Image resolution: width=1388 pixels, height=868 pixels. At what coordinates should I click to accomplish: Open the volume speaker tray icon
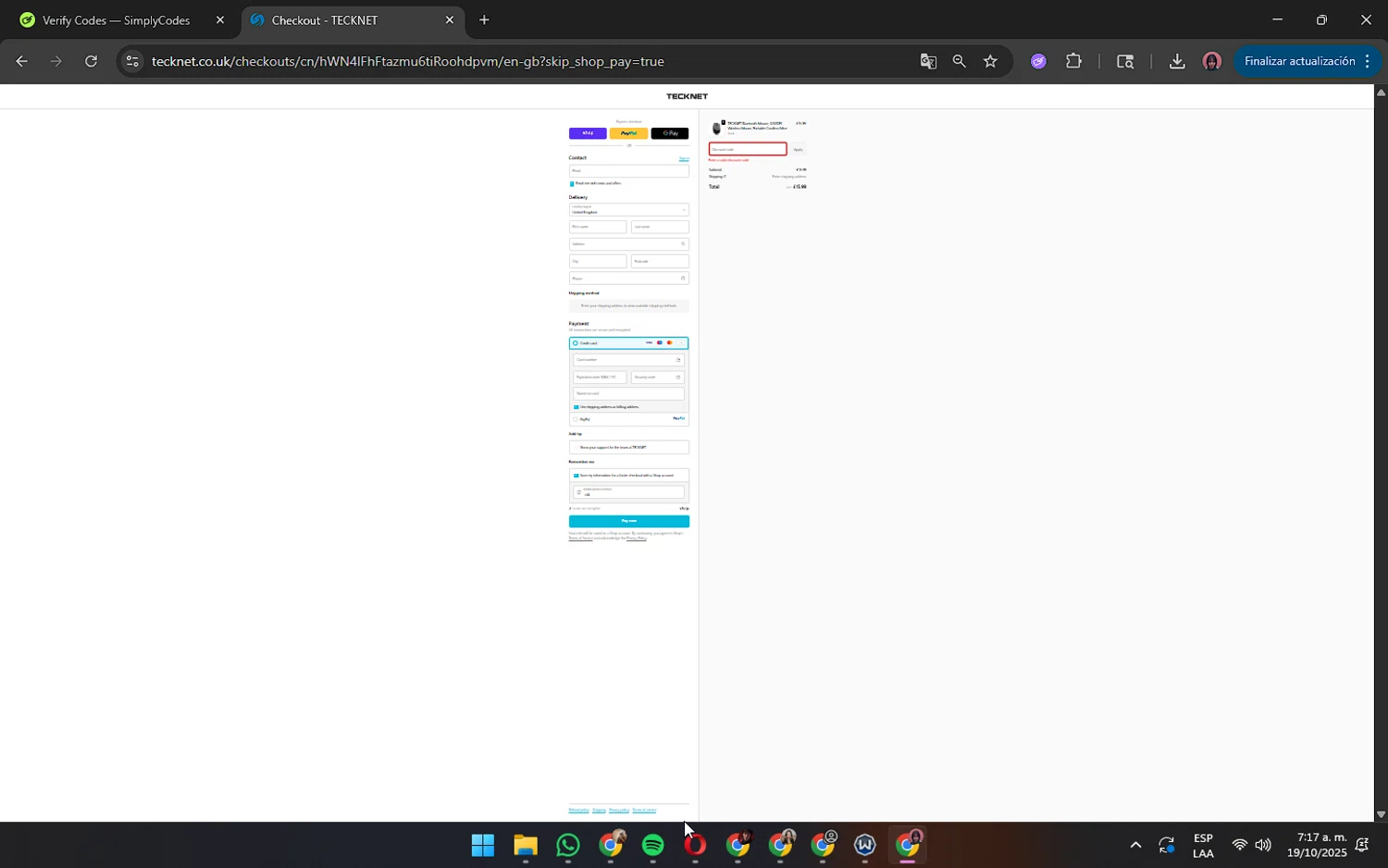click(x=1263, y=845)
